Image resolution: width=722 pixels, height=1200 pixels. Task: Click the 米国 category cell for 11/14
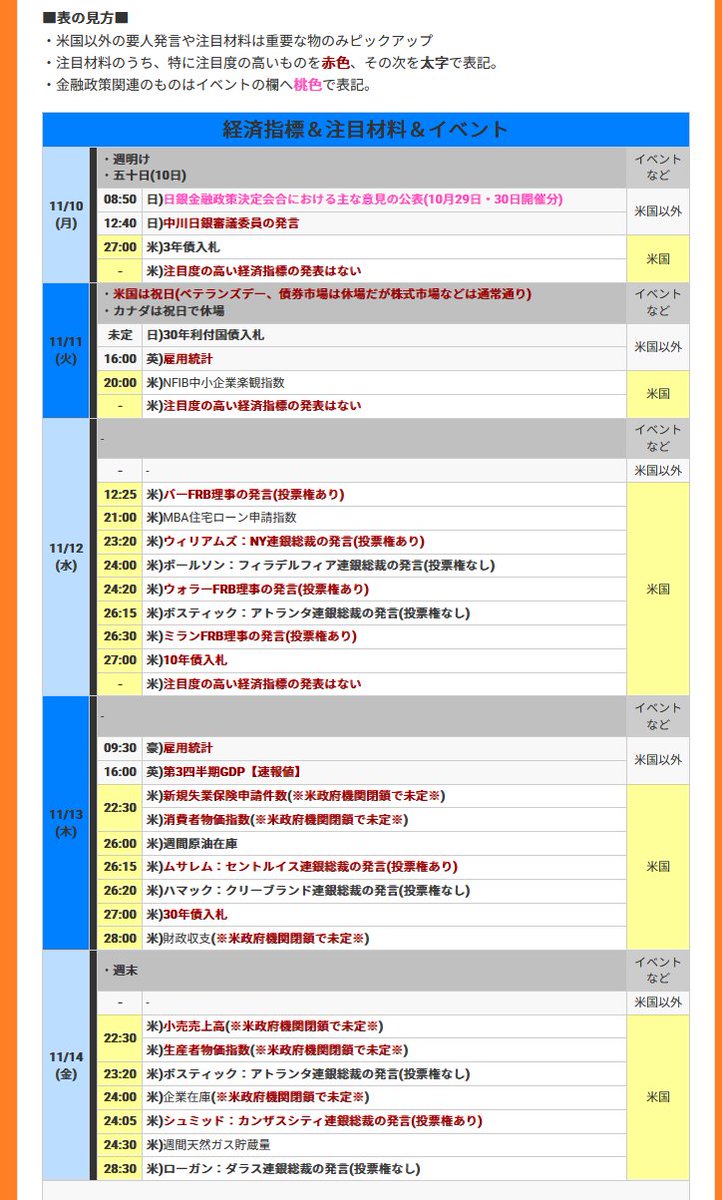[658, 1097]
